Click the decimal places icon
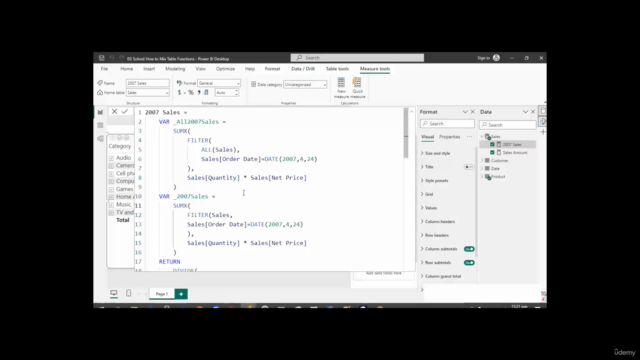Image resolution: width=640 pixels, height=360 pixels. tap(206, 93)
